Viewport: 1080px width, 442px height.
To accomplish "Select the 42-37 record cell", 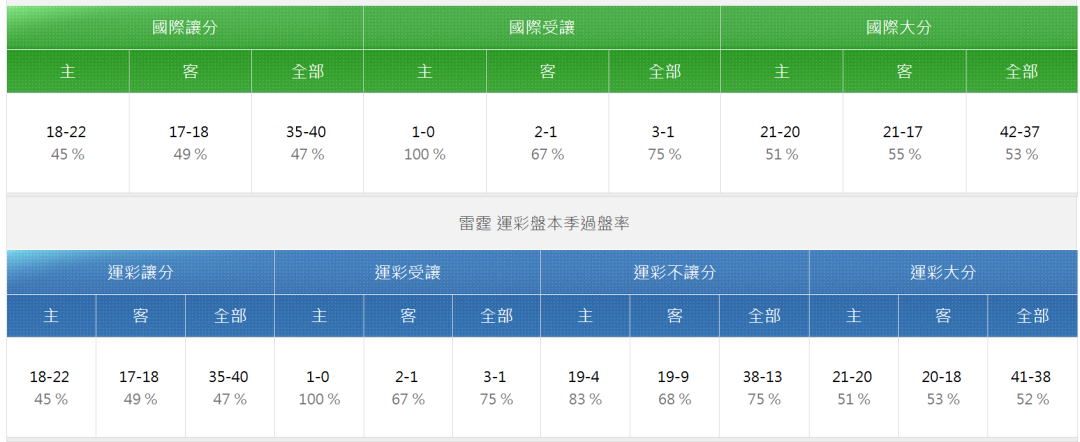I will (x=1020, y=142).
